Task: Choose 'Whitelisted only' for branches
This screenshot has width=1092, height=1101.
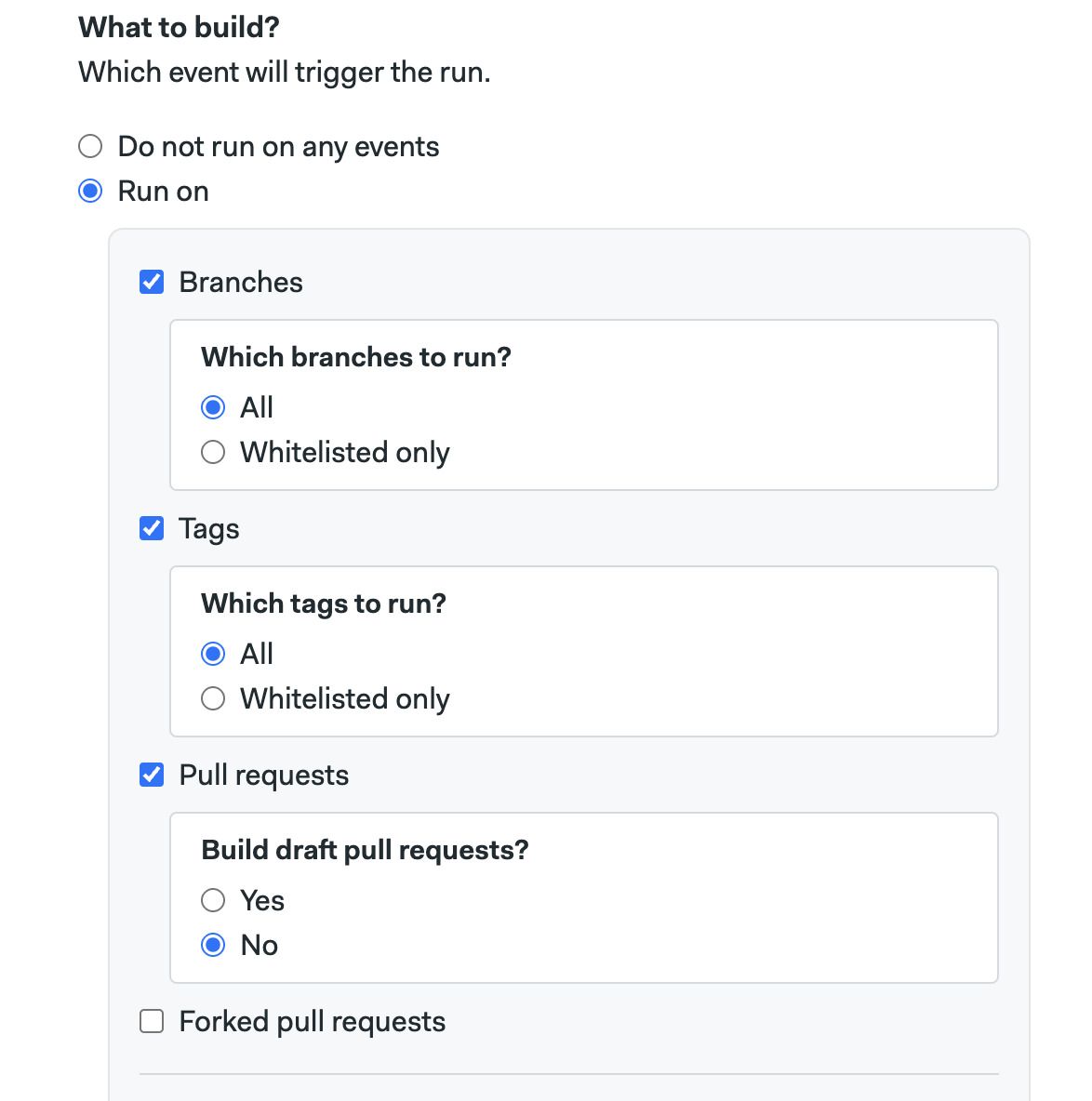Action: click(213, 452)
